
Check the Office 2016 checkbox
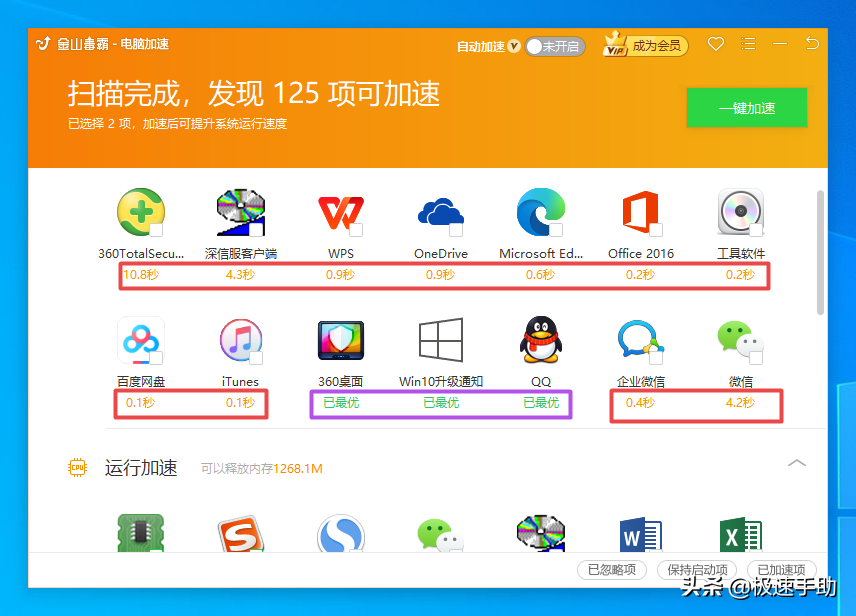coord(656,230)
